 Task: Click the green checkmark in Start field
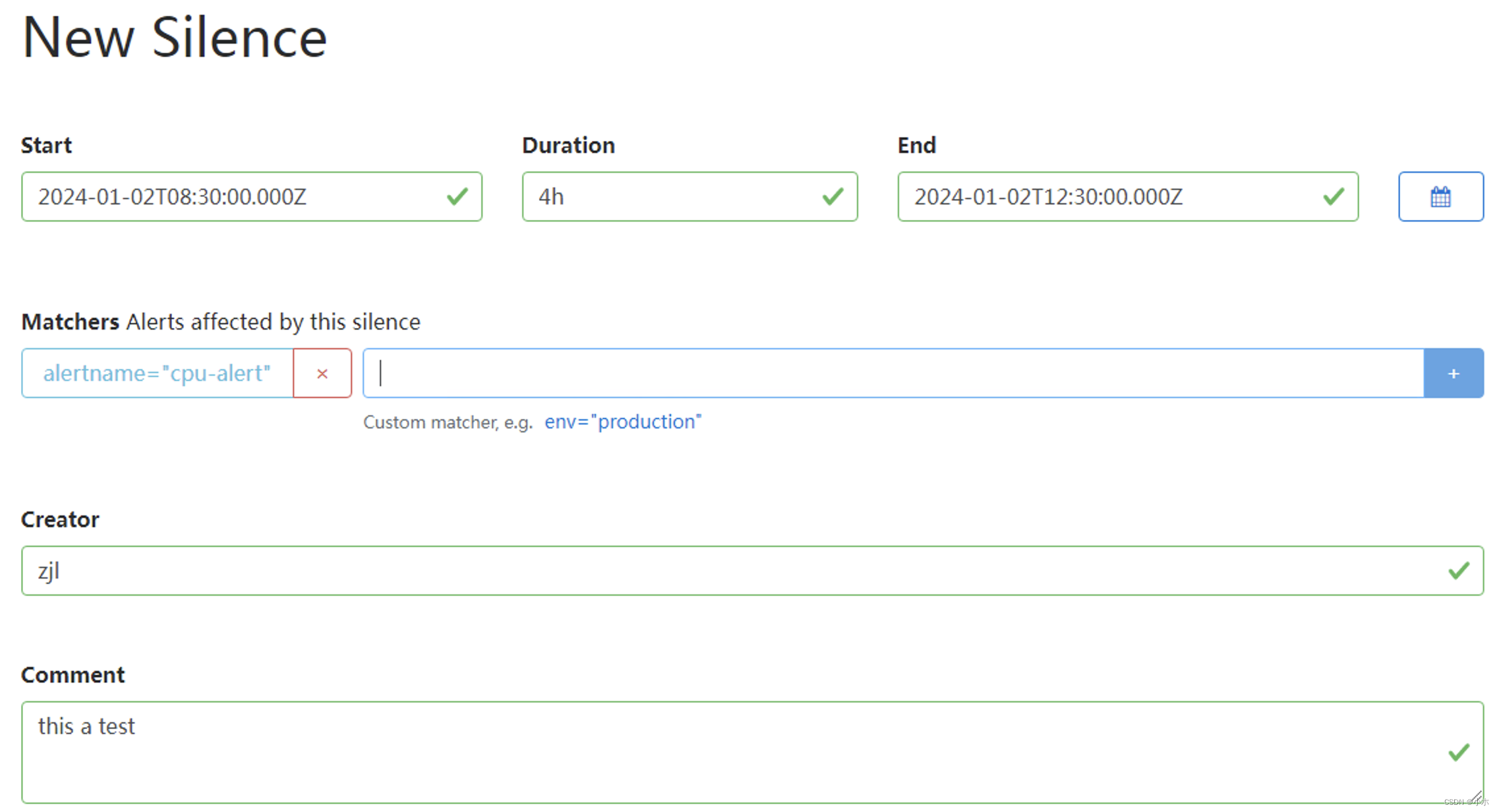click(x=457, y=196)
